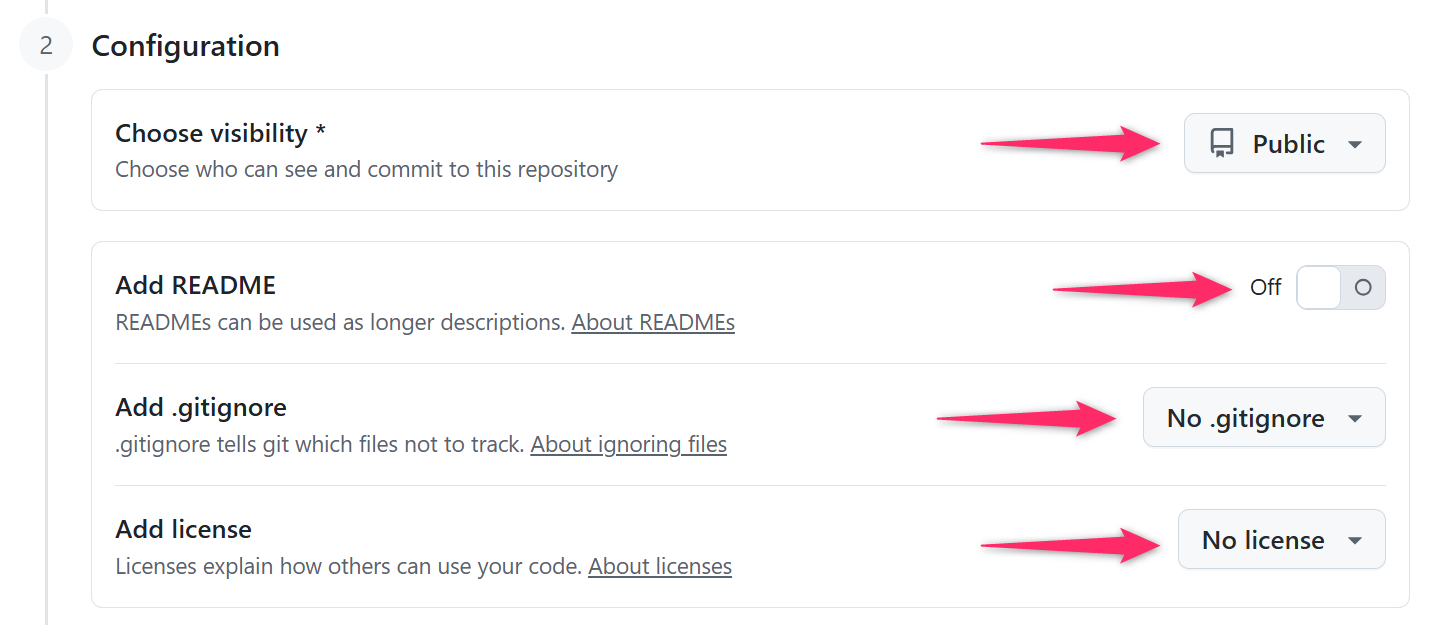This screenshot has height=625, width=1429.
Task: Click the Add README label text
Action: pyautogui.click(x=195, y=285)
